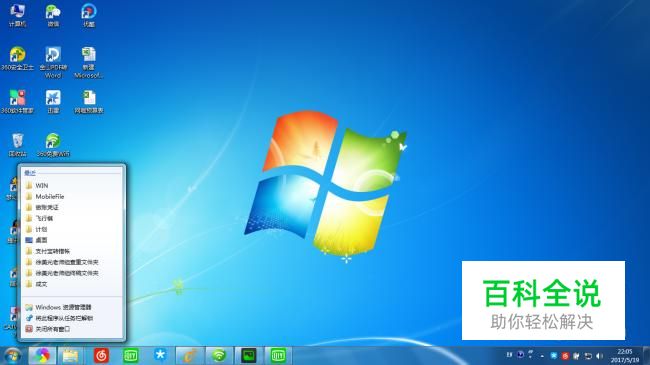Click the Windows Start orb
650x365 pixels.
click(x=12, y=355)
